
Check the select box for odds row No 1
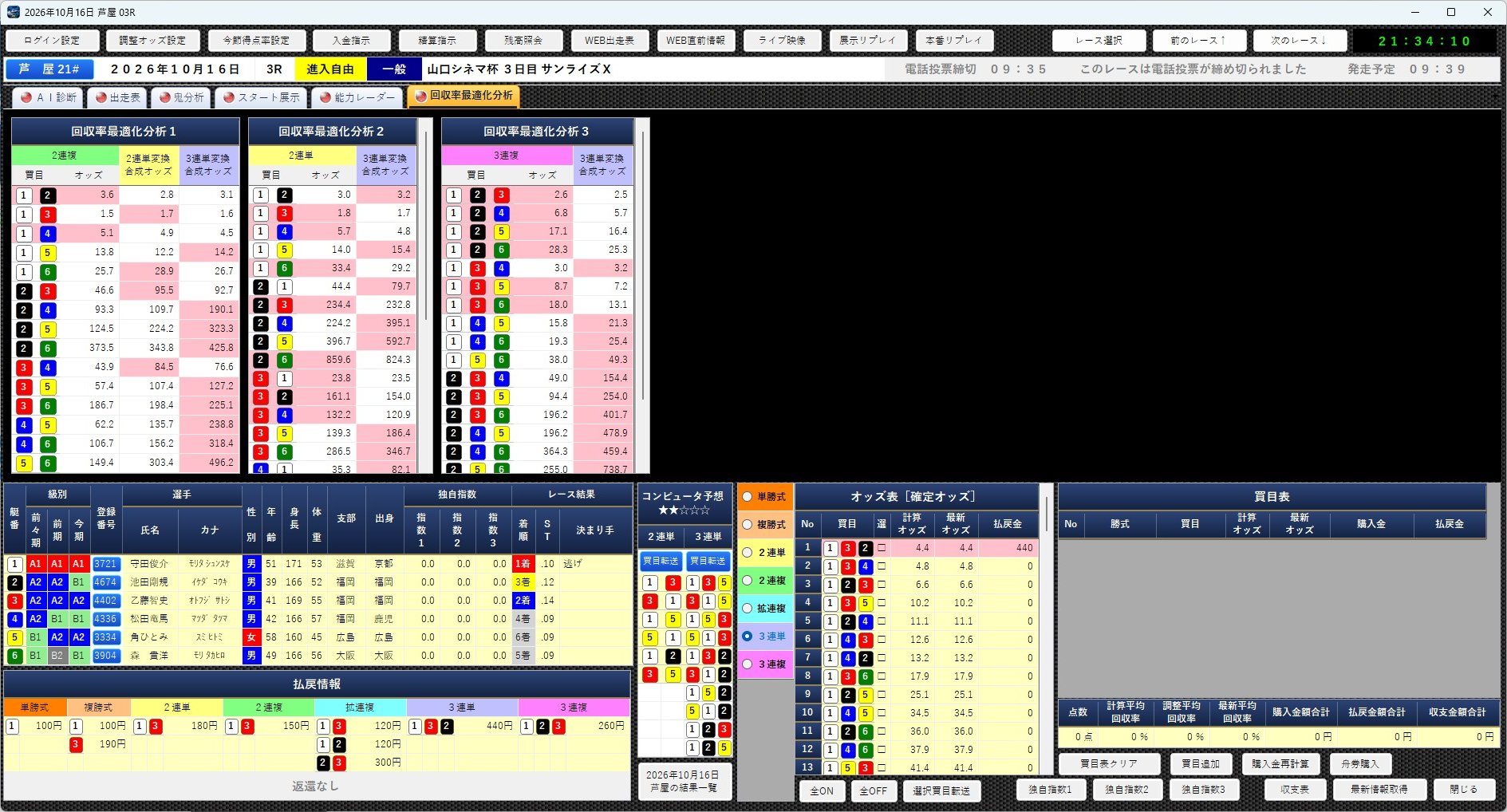(882, 548)
